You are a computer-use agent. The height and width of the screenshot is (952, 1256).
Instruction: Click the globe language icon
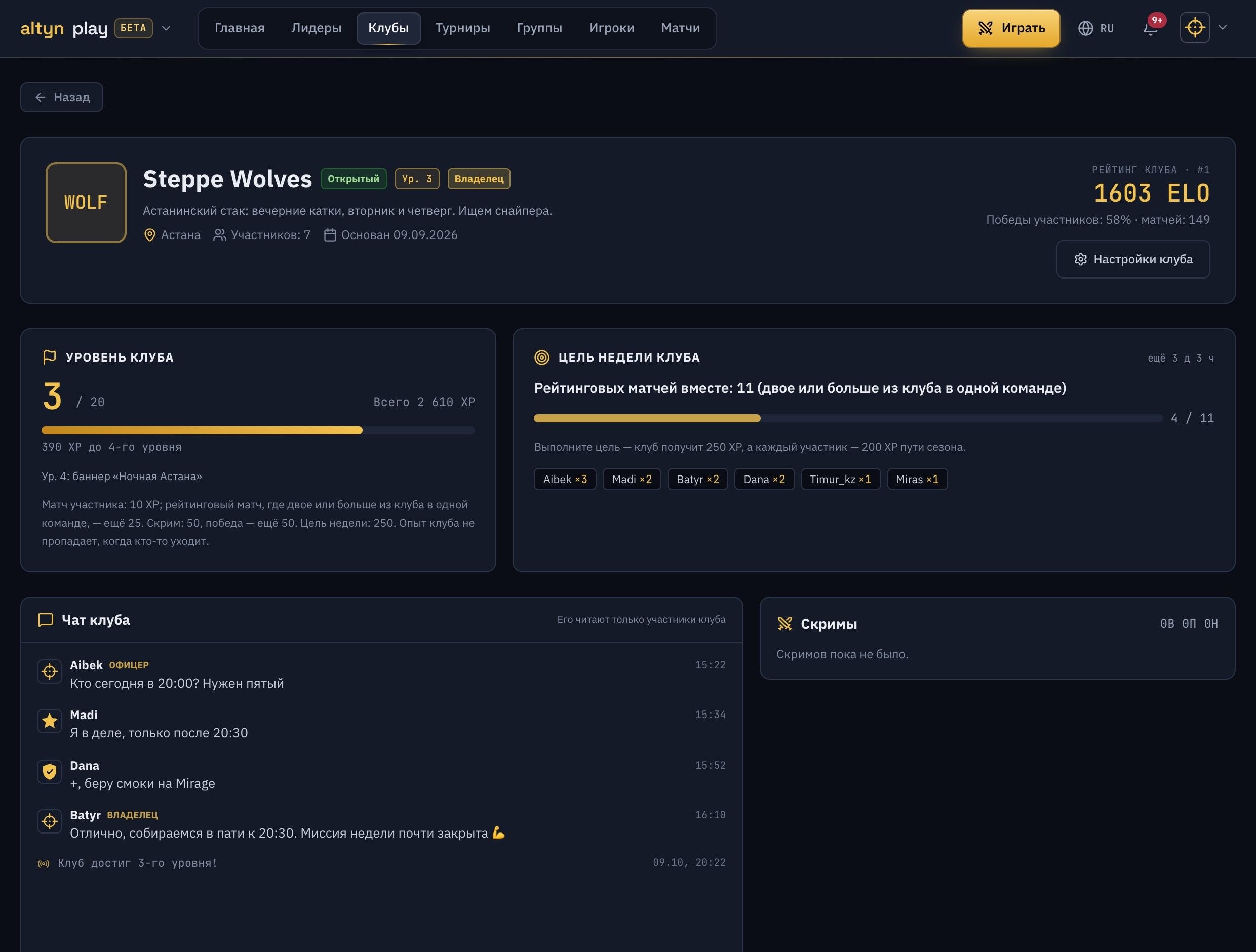pyautogui.click(x=1085, y=28)
